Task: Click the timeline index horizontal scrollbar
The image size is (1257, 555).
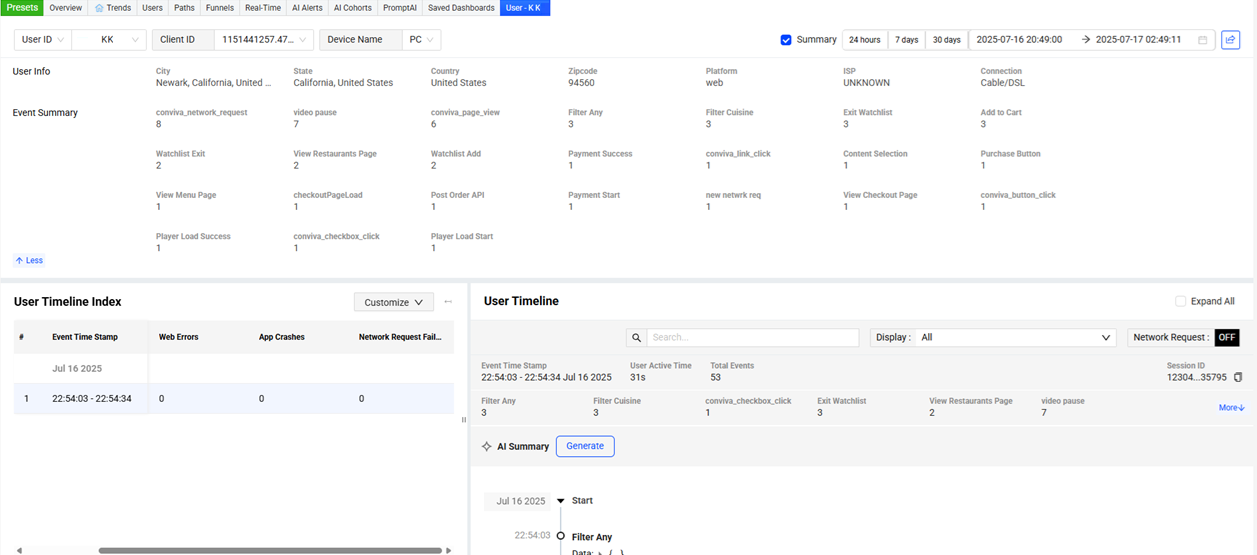Action: pos(270,550)
